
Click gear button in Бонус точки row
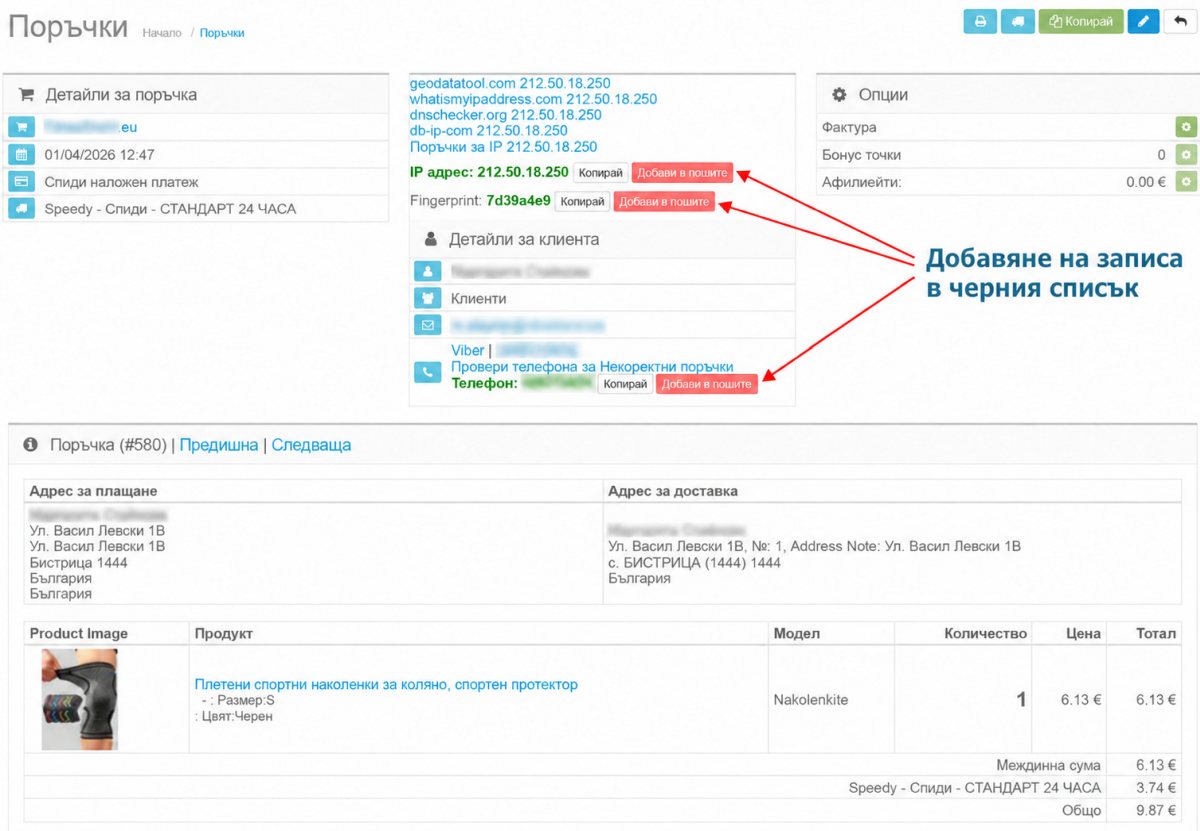[x=1185, y=155]
